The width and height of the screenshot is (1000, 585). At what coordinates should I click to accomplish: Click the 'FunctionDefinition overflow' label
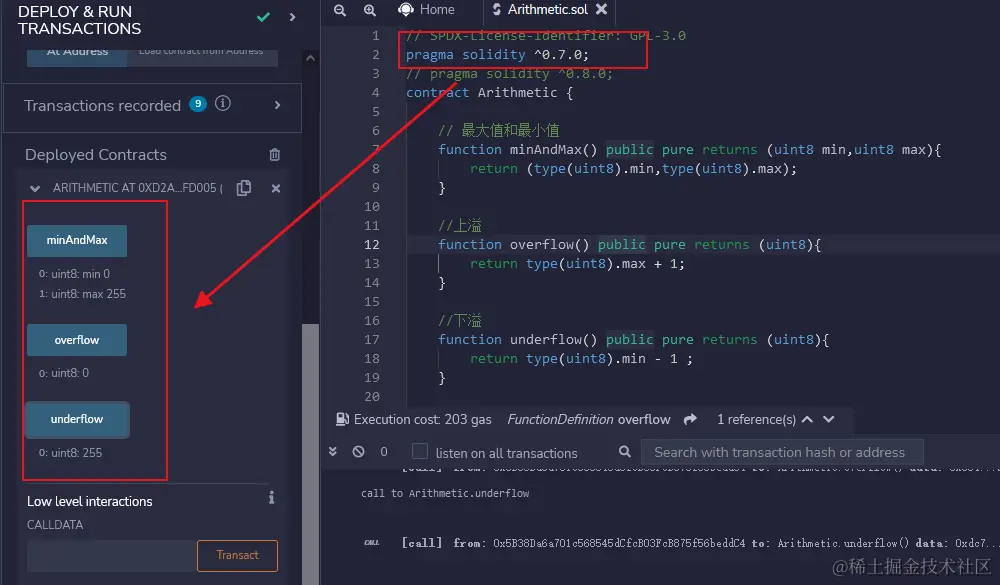pos(589,419)
